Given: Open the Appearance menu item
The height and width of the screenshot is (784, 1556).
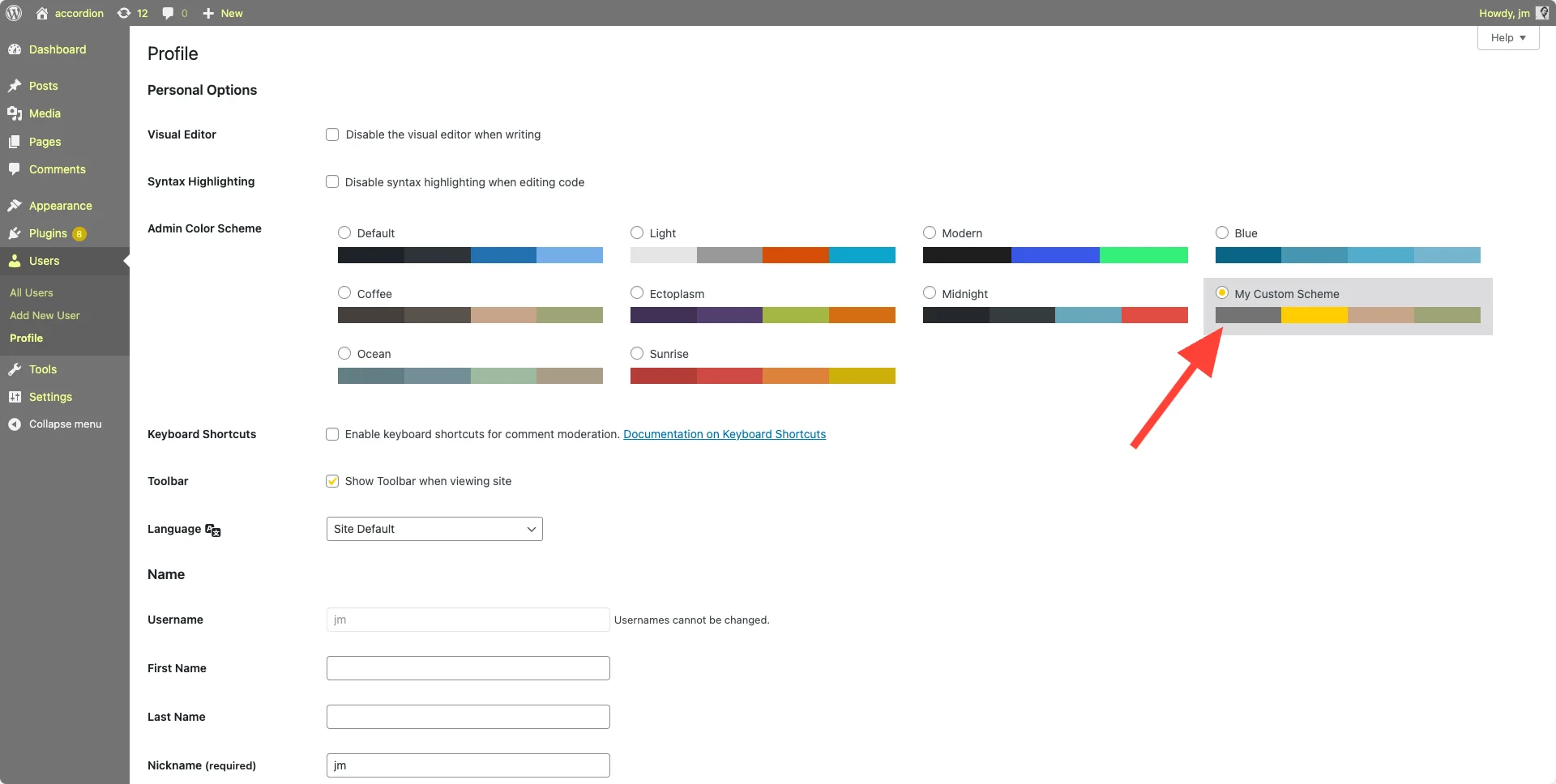Looking at the screenshot, I should click(60, 206).
